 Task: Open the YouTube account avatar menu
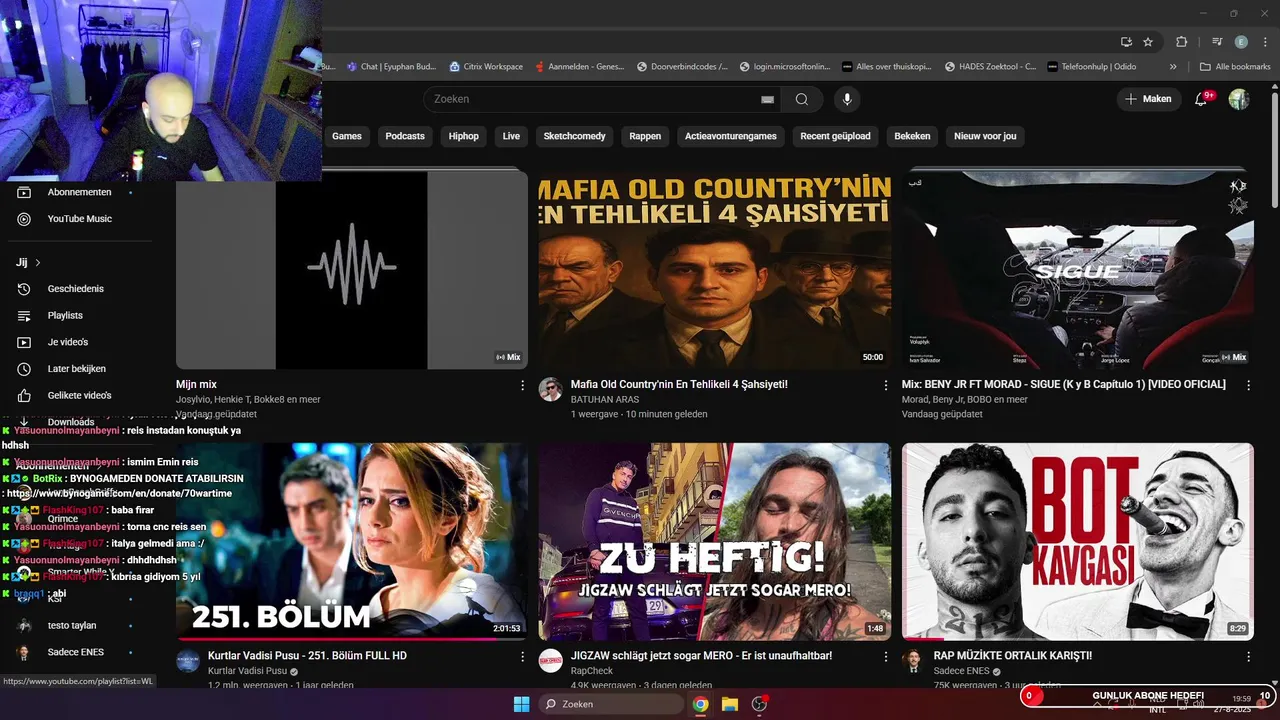(x=1239, y=99)
